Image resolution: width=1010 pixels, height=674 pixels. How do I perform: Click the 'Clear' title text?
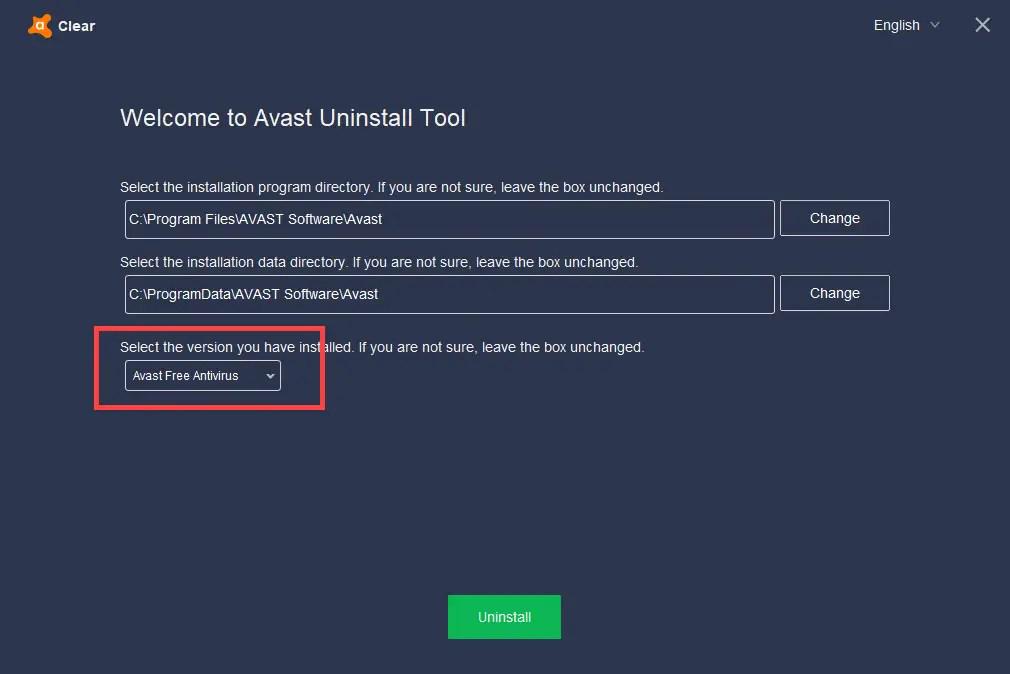point(77,26)
